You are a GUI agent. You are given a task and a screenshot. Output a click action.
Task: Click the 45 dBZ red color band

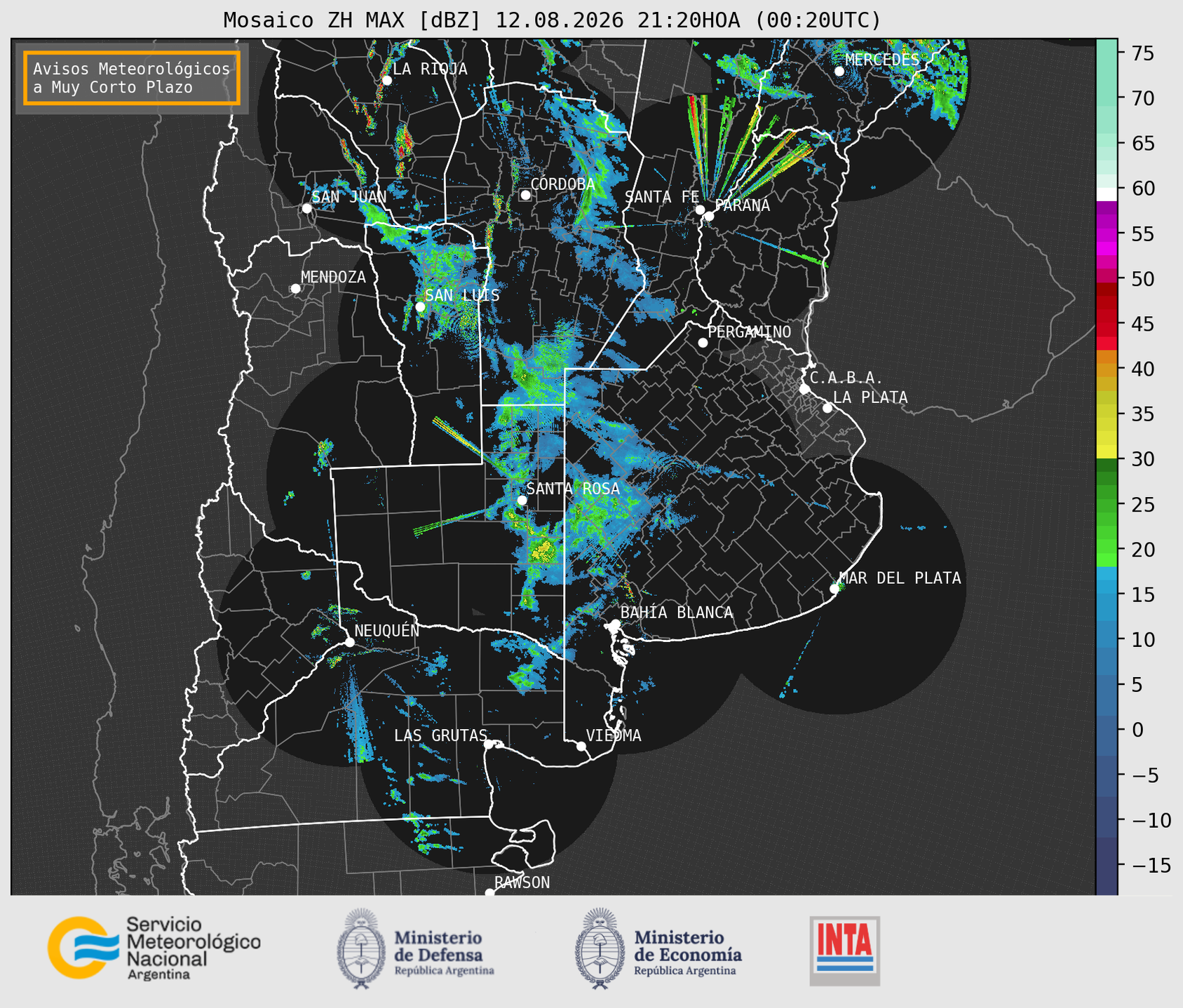tap(1107, 324)
